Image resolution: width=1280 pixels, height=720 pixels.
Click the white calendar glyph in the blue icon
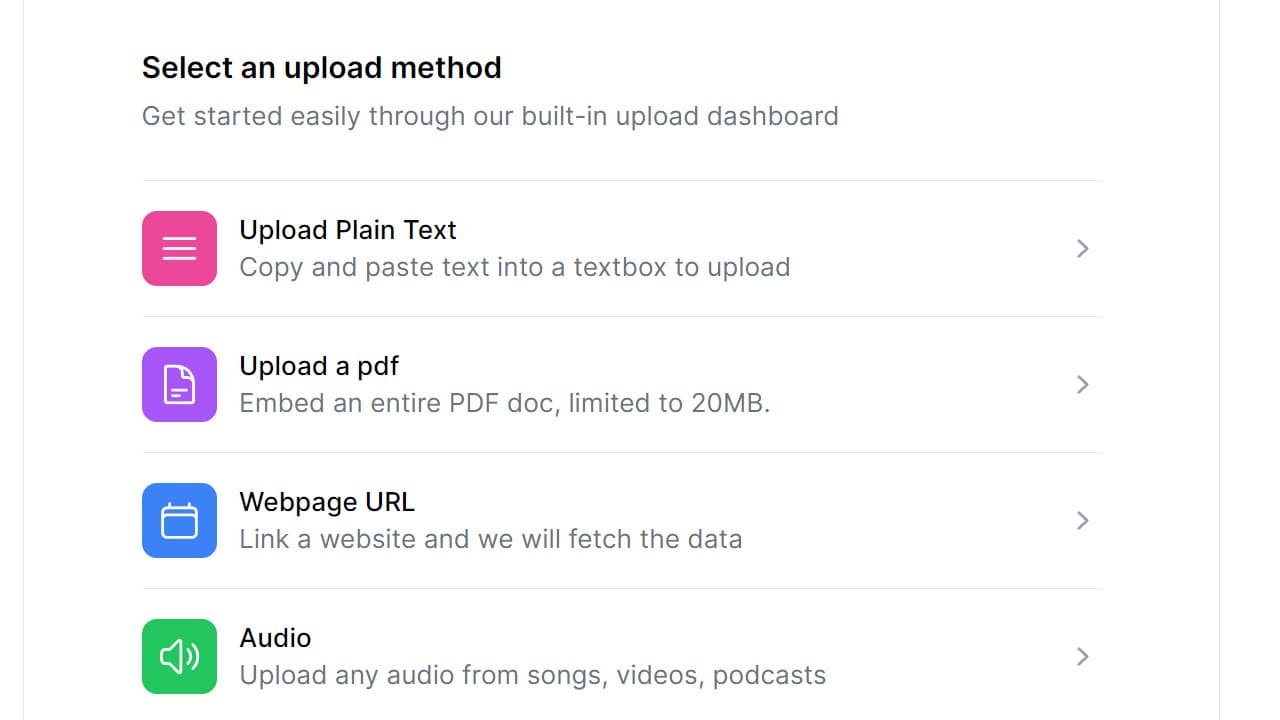click(179, 520)
